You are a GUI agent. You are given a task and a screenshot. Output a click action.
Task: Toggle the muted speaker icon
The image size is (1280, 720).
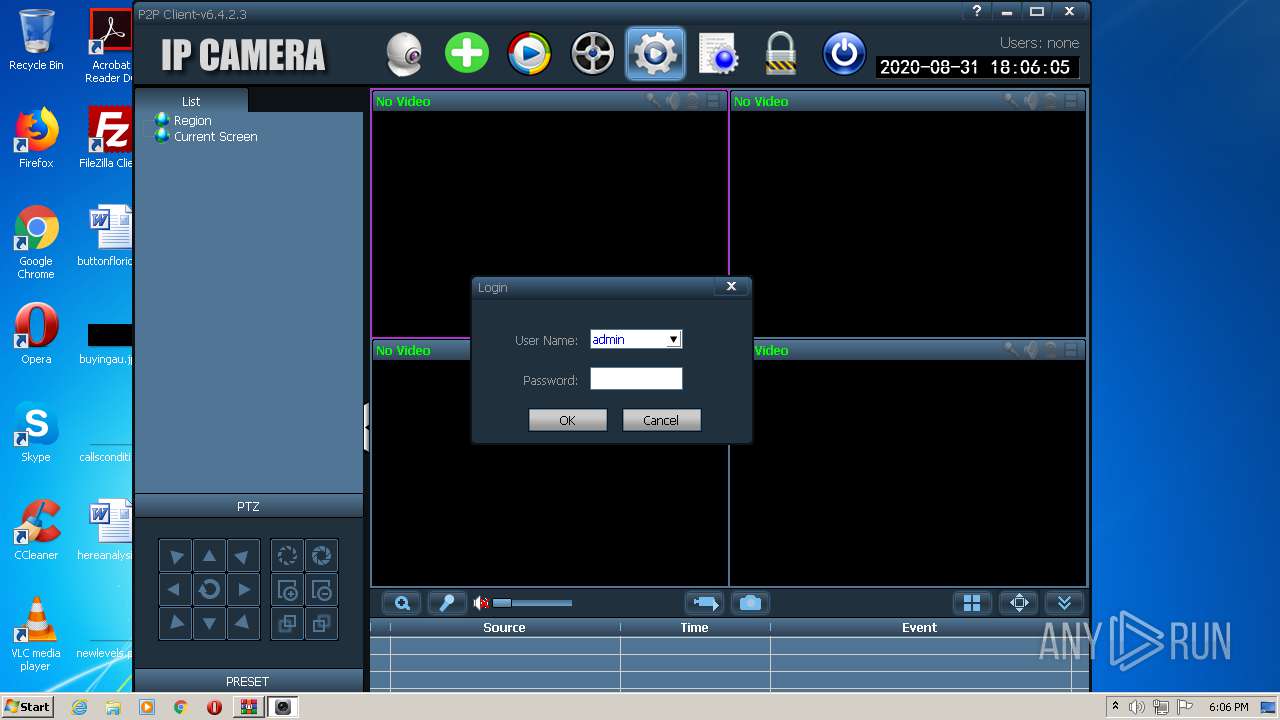[481, 603]
